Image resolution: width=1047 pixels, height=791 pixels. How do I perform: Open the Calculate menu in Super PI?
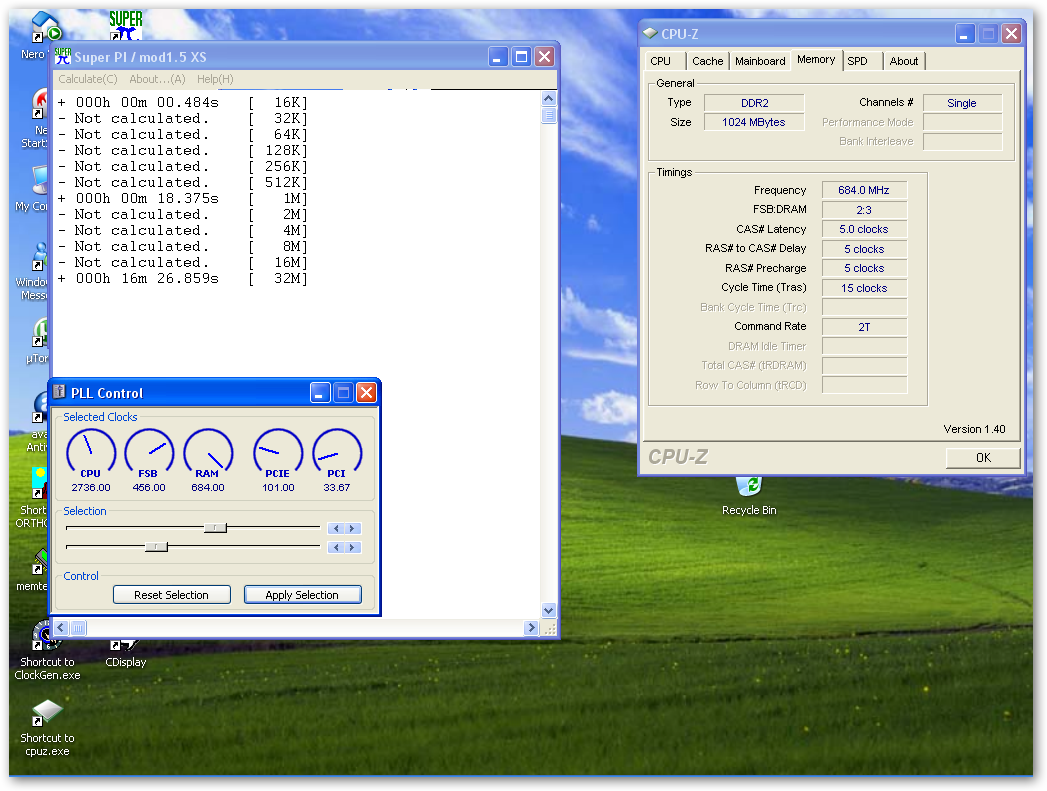pos(87,79)
